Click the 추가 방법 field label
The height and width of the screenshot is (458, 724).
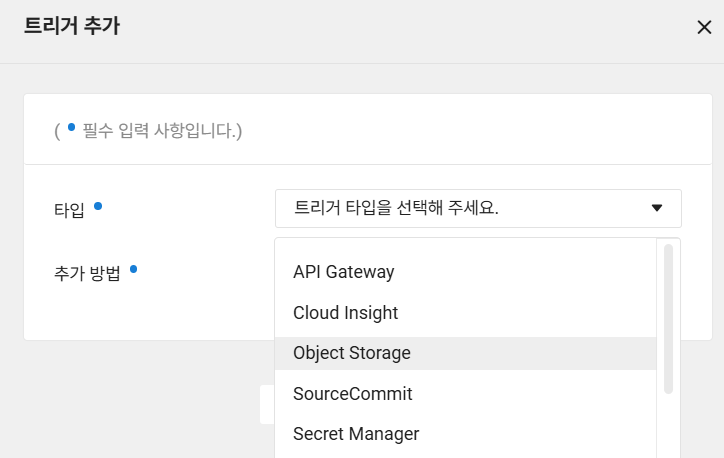(87, 273)
